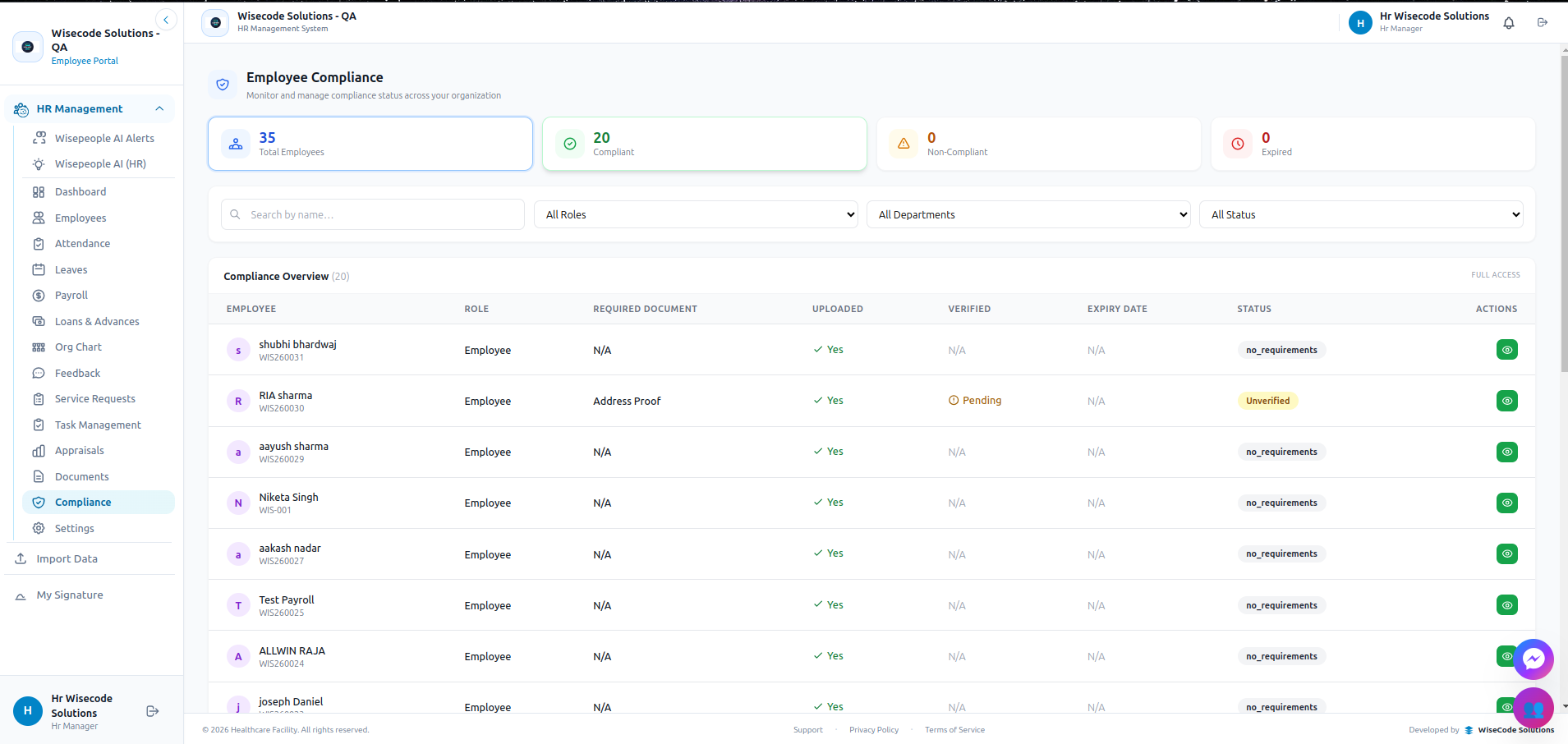Open Import Data

90,558
